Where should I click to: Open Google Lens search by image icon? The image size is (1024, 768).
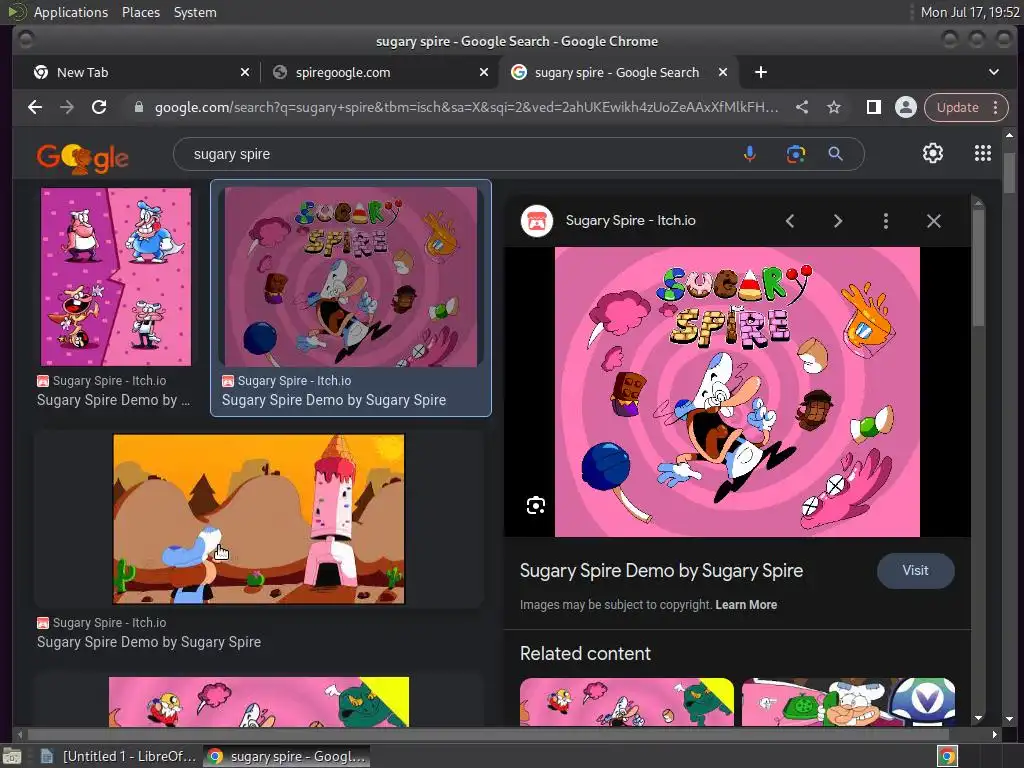click(795, 154)
